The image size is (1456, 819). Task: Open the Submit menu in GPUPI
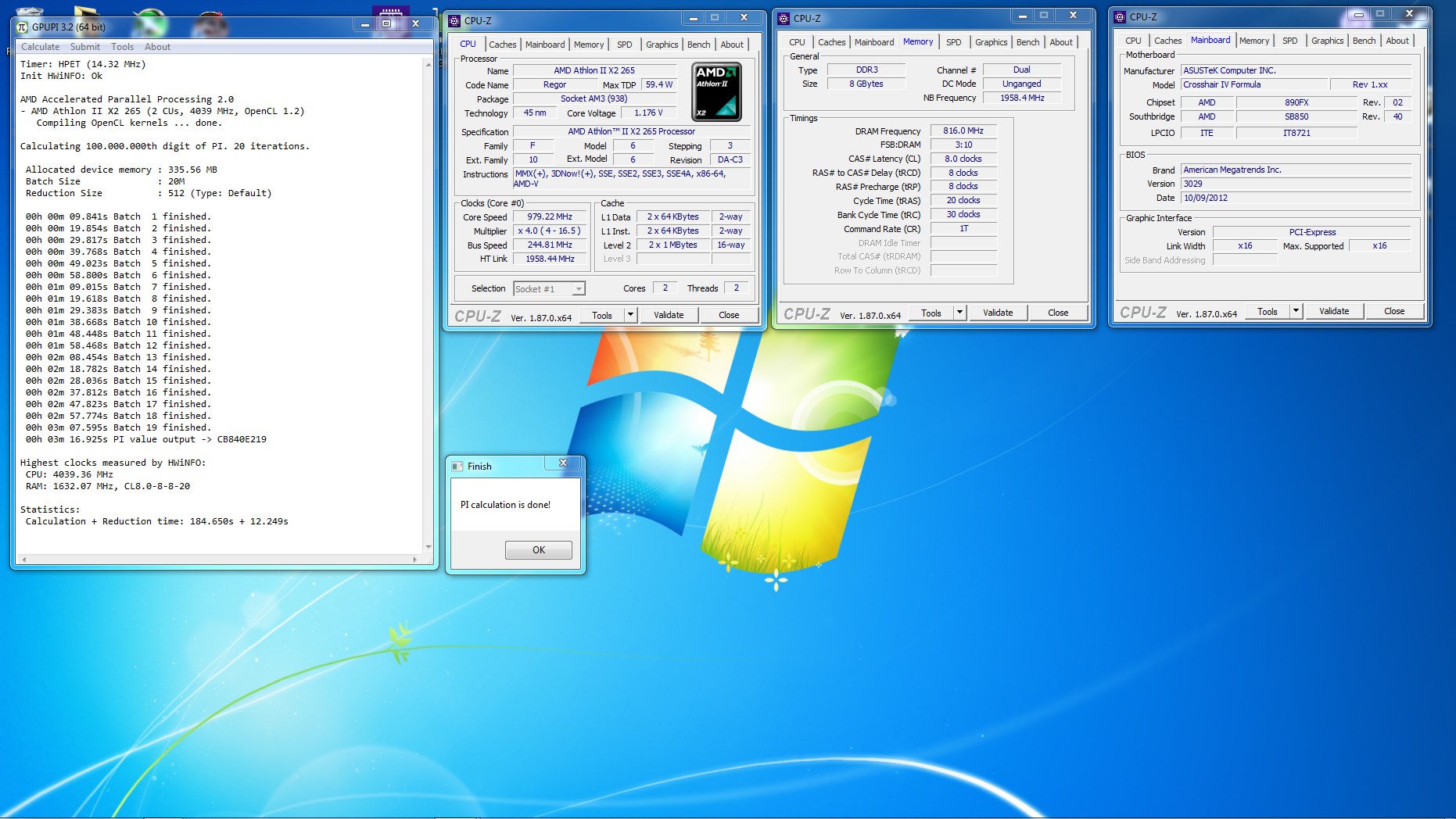click(x=85, y=47)
